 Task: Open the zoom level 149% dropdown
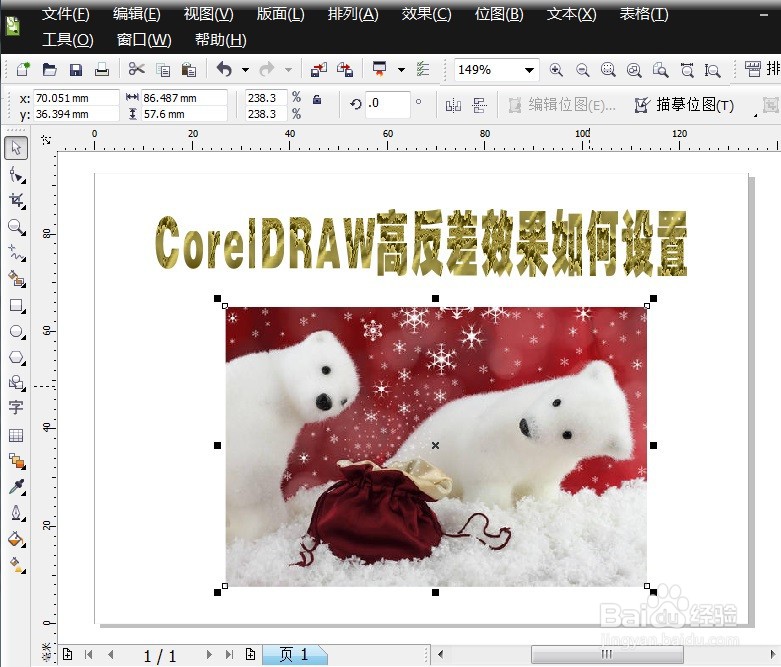pos(529,70)
